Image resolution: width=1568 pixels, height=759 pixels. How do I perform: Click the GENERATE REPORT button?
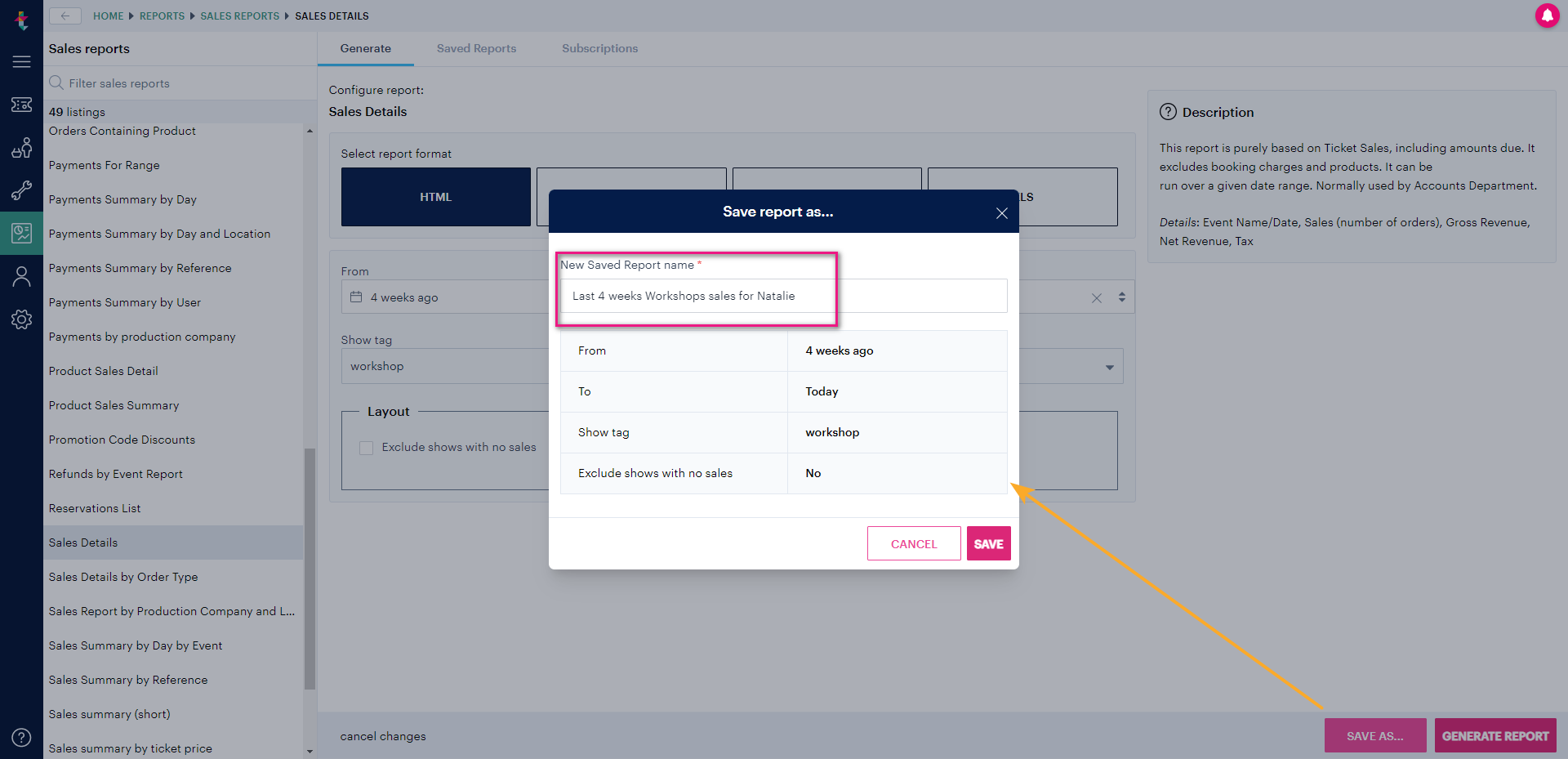click(x=1495, y=735)
